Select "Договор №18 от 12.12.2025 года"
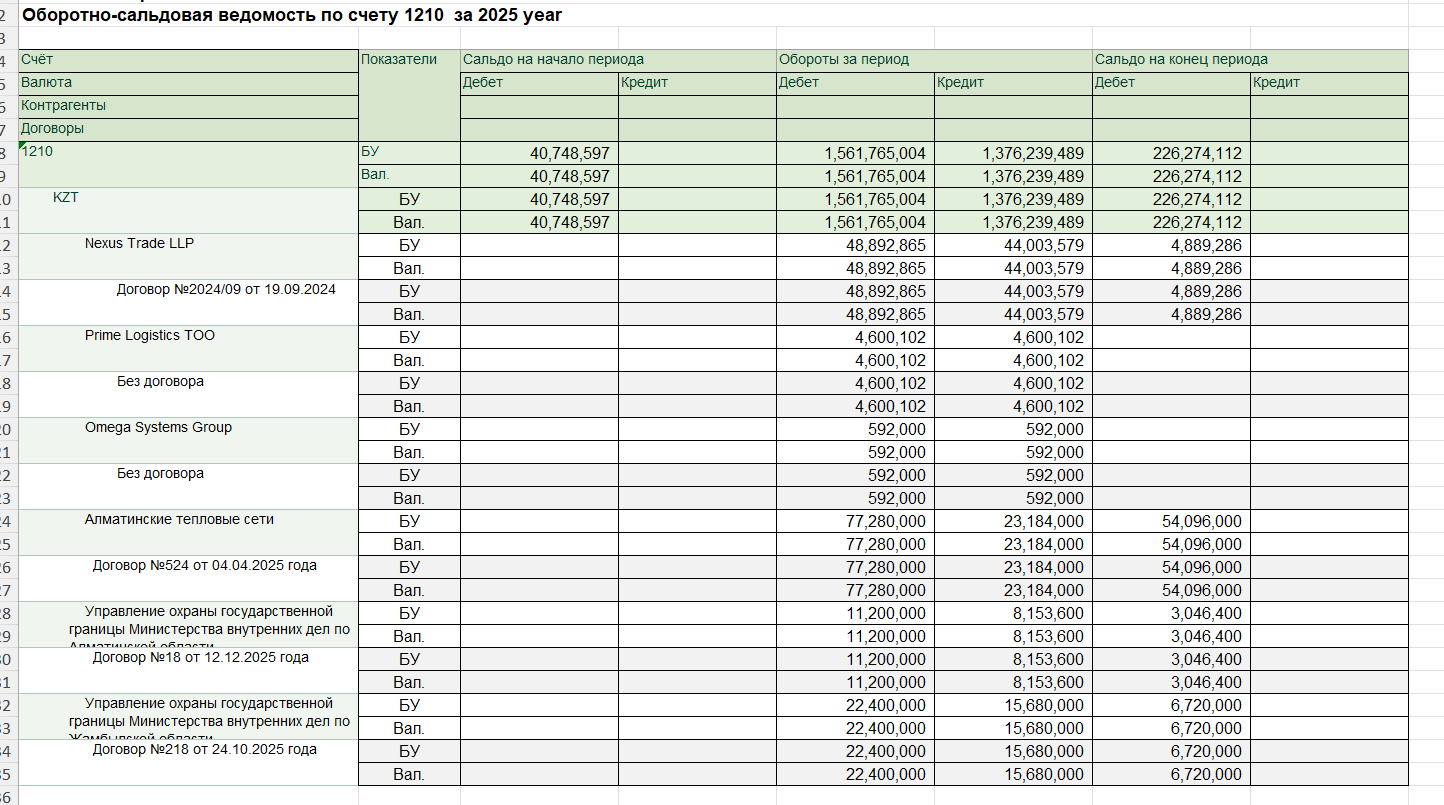This screenshot has height=805, width=1444. [x=189, y=670]
